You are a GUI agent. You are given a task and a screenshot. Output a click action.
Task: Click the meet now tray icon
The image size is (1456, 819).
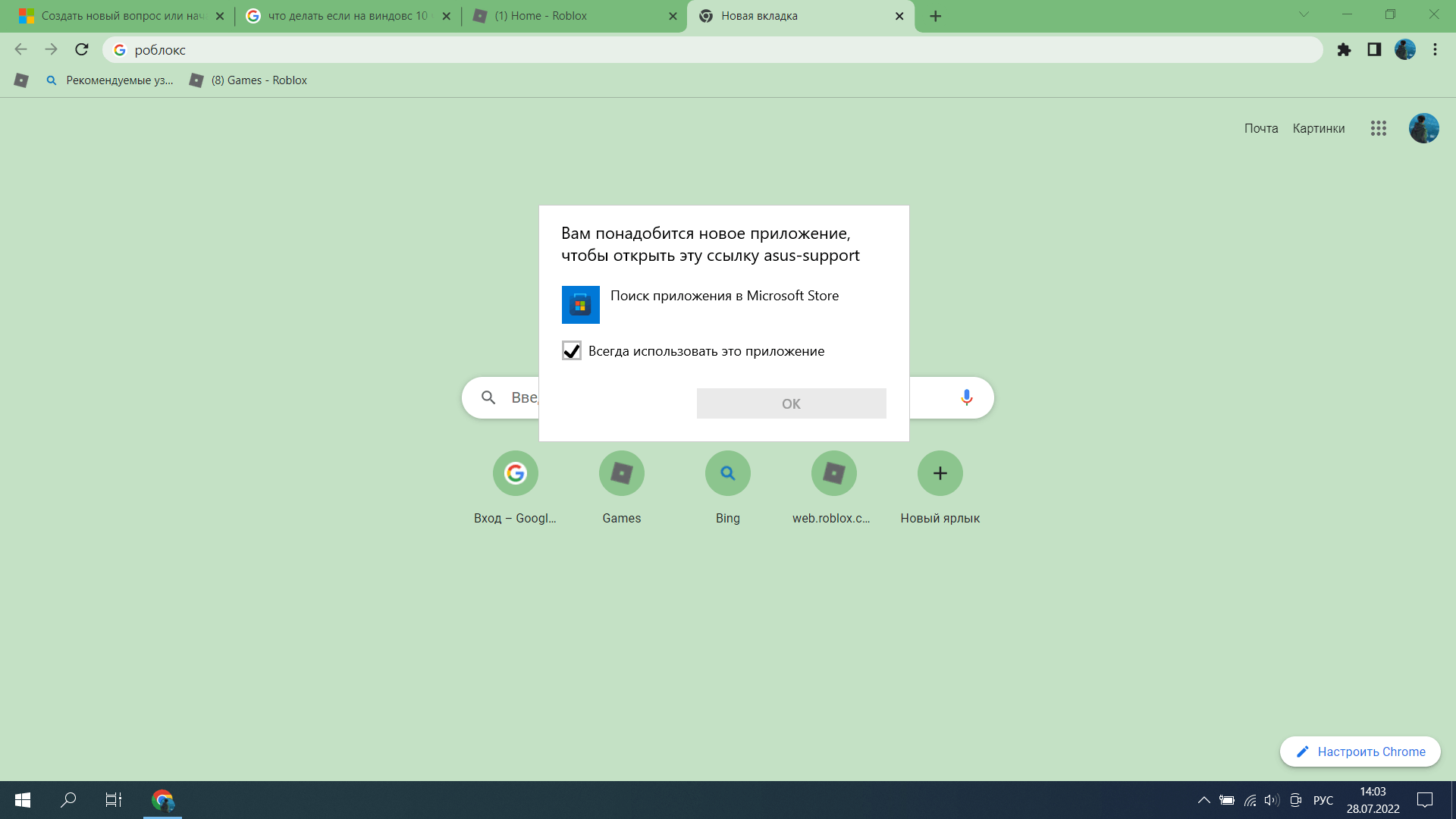1296,800
